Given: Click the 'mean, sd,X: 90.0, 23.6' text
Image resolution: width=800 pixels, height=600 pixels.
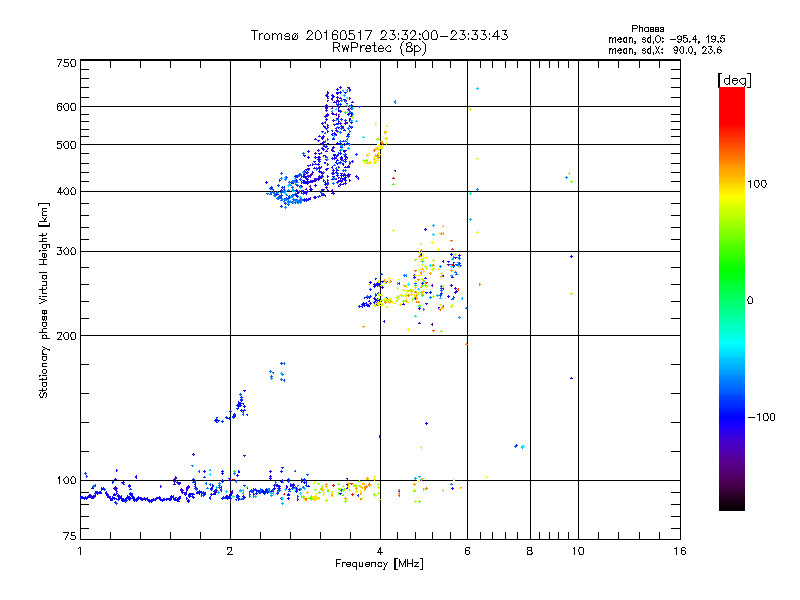Looking at the screenshot, I should [665, 50].
